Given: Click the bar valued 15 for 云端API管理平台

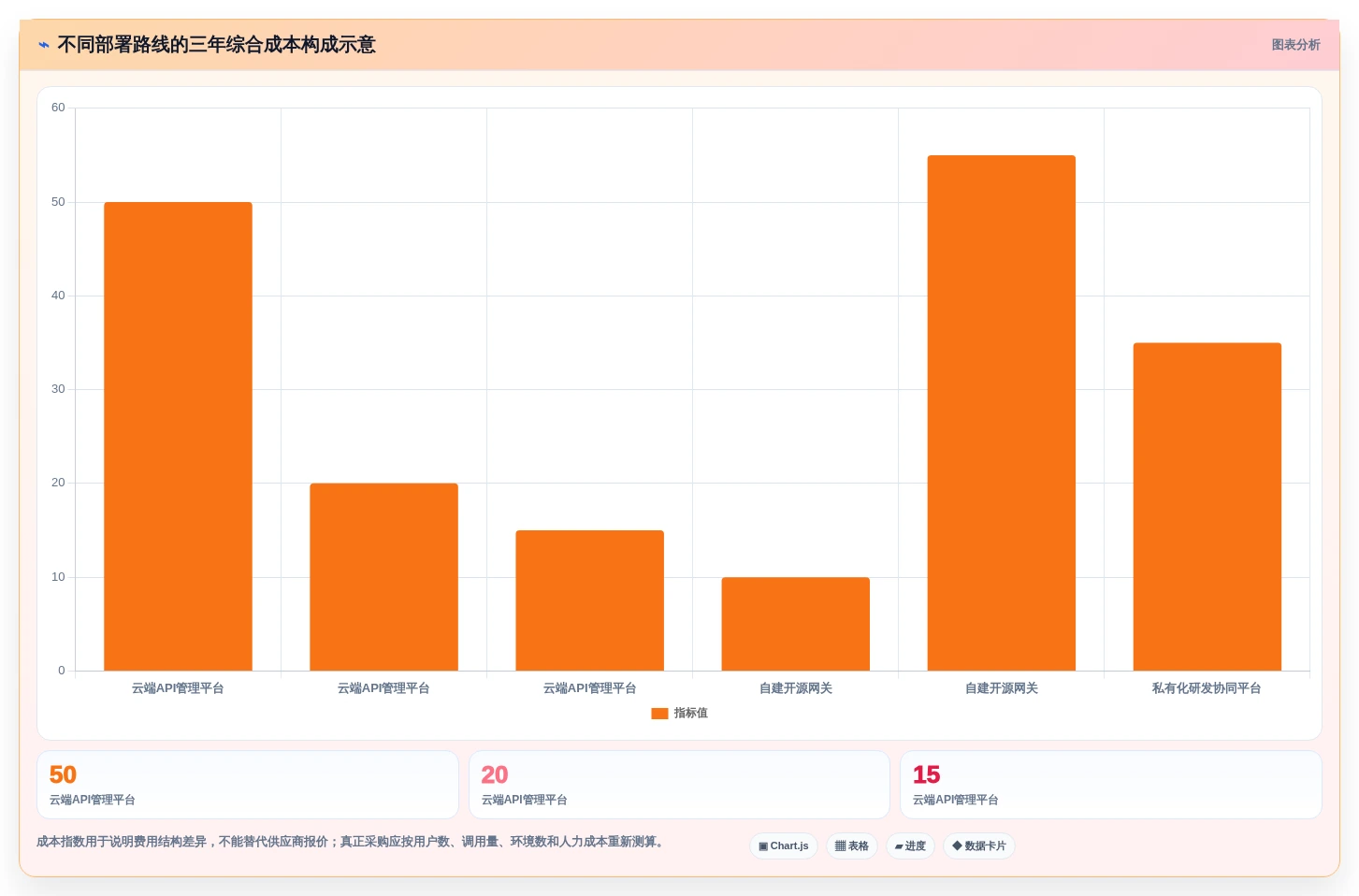Looking at the screenshot, I should click(x=589, y=600).
